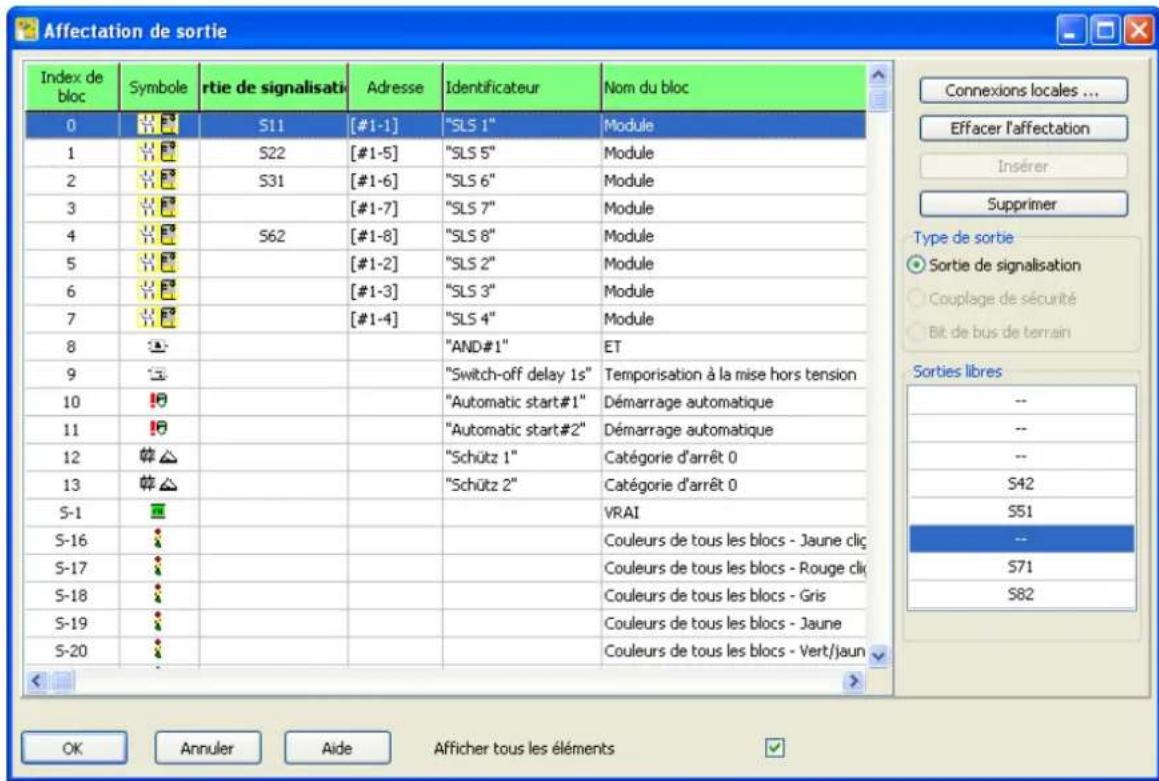The width and height of the screenshot is (1159, 781).
Task: Click the [#1-7] address cell
Action: [x=395, y=208]
